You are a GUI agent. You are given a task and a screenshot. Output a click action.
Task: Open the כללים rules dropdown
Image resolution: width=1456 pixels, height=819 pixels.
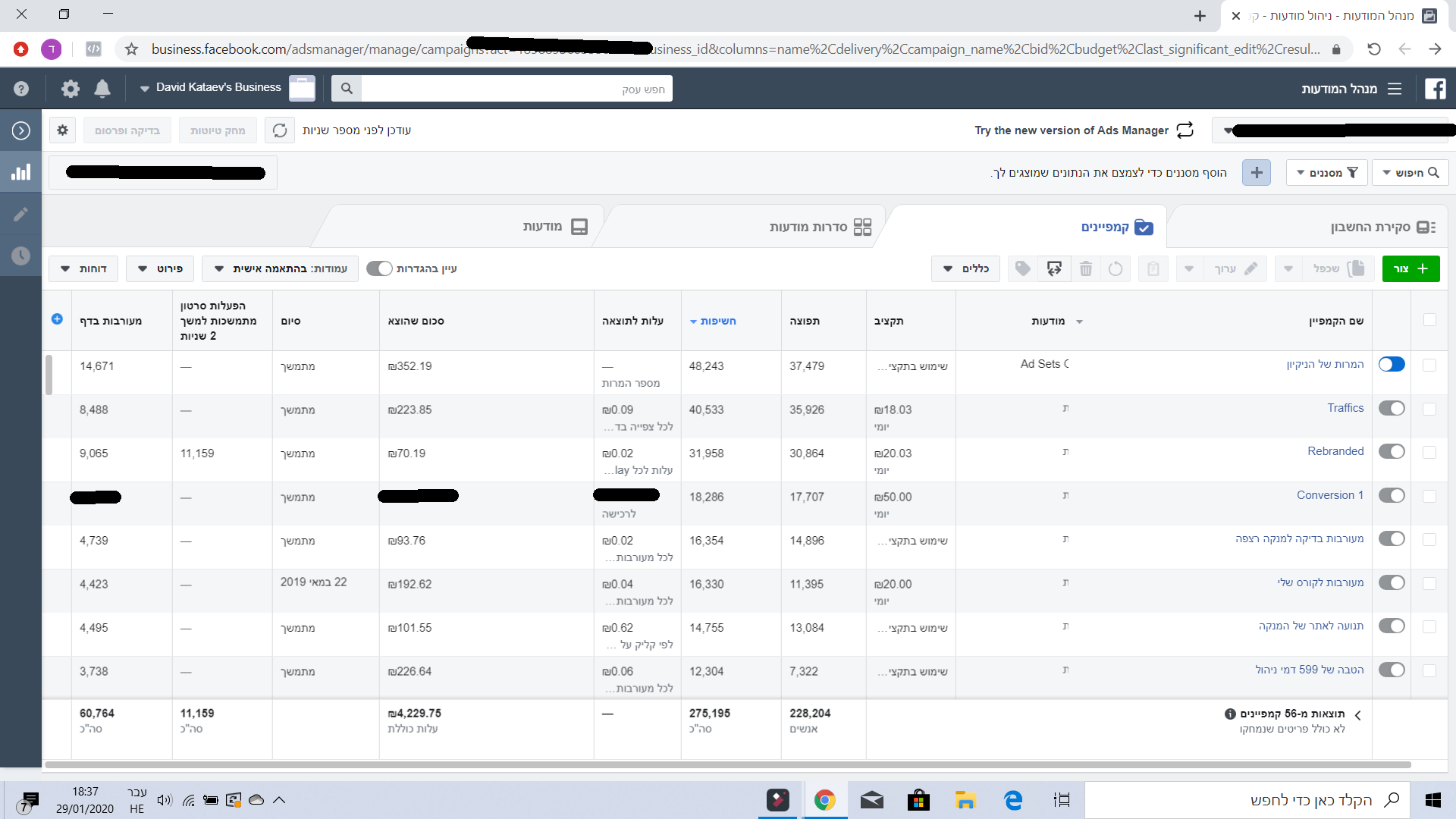[x=965, y=268]
